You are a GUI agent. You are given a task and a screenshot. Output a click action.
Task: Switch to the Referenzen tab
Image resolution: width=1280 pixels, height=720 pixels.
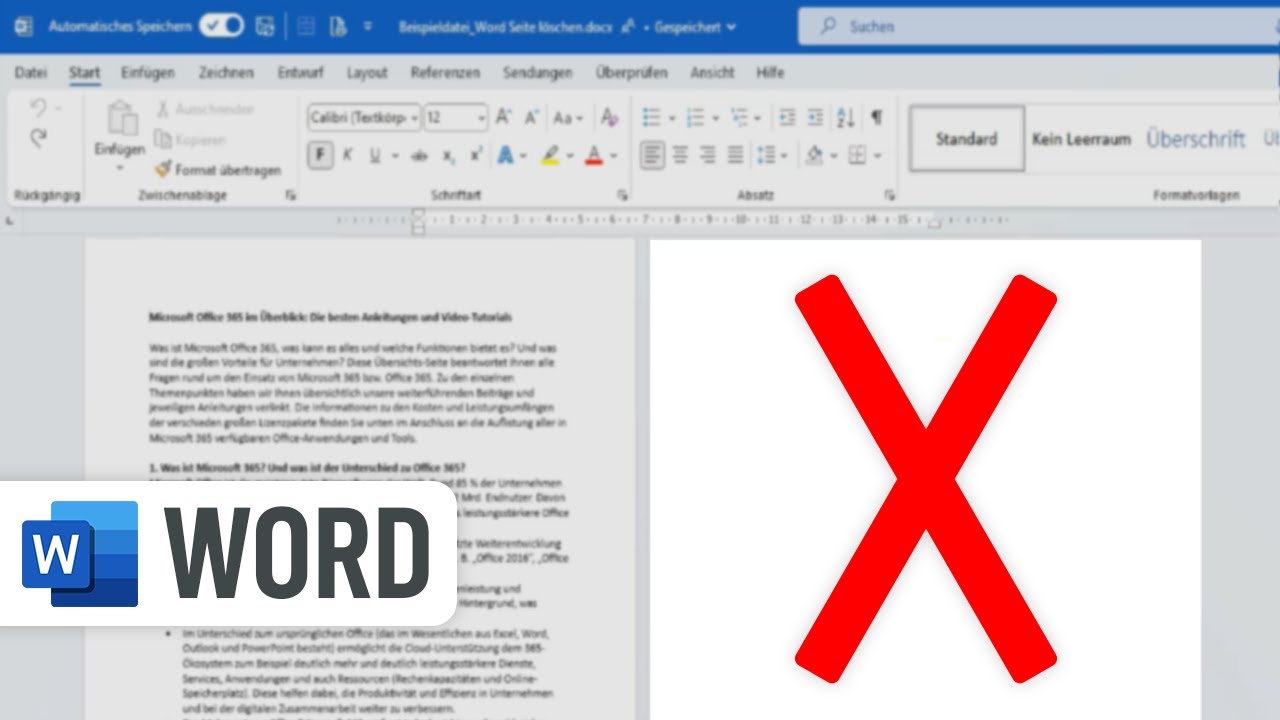(445, 72)
